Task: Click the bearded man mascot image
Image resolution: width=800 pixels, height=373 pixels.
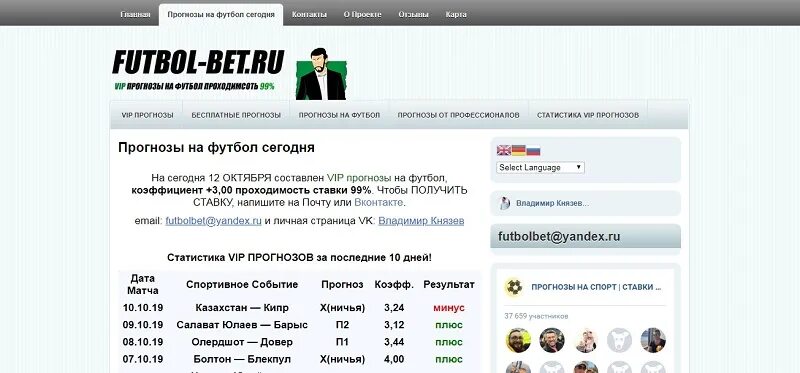Action: click(321, 74)
